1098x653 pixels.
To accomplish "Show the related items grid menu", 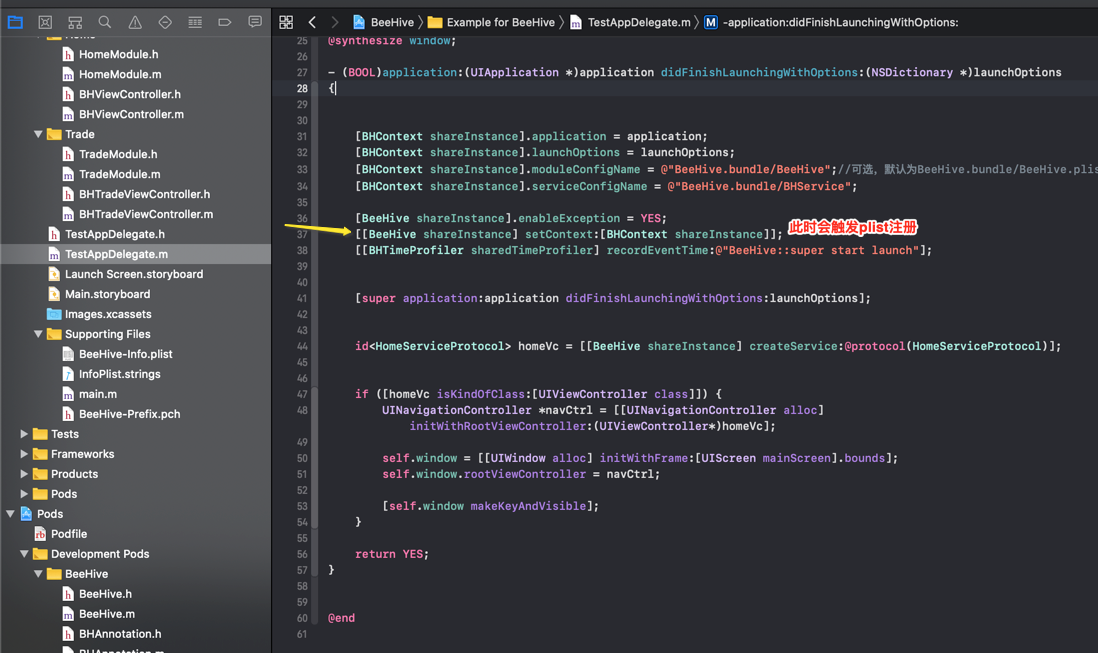I will 286,22.
